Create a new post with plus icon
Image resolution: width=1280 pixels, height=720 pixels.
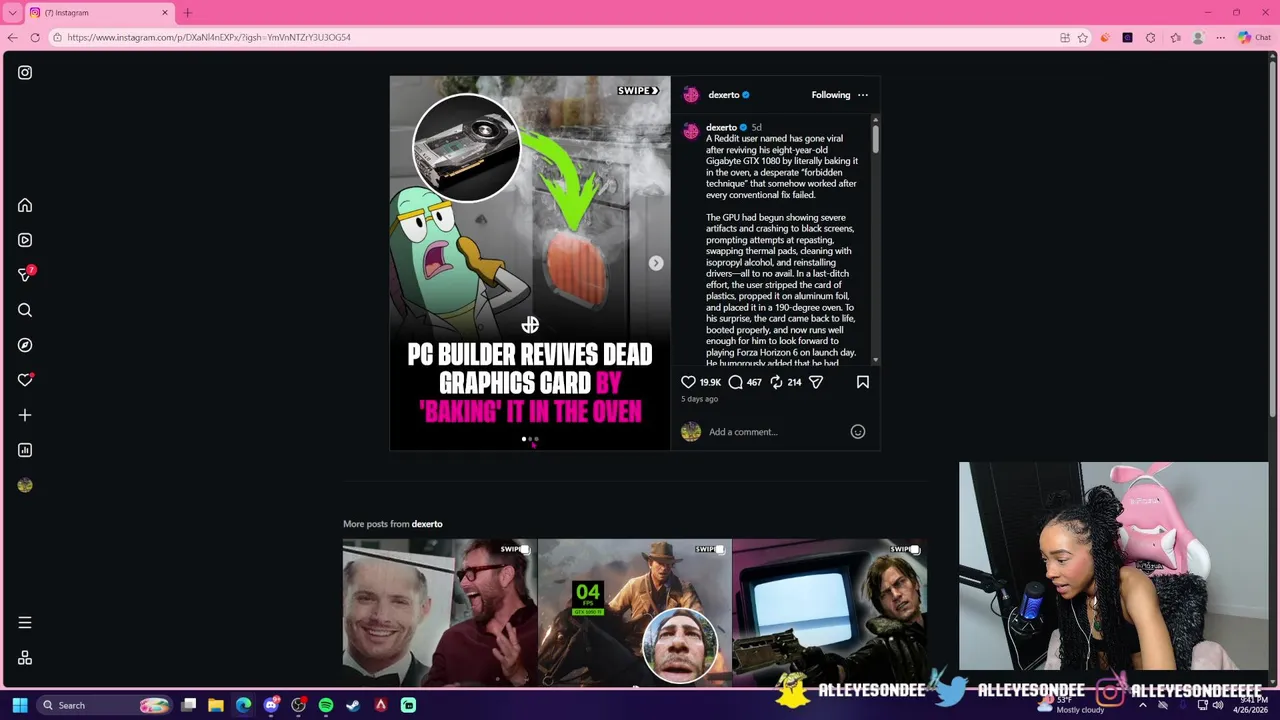(25, 415)
